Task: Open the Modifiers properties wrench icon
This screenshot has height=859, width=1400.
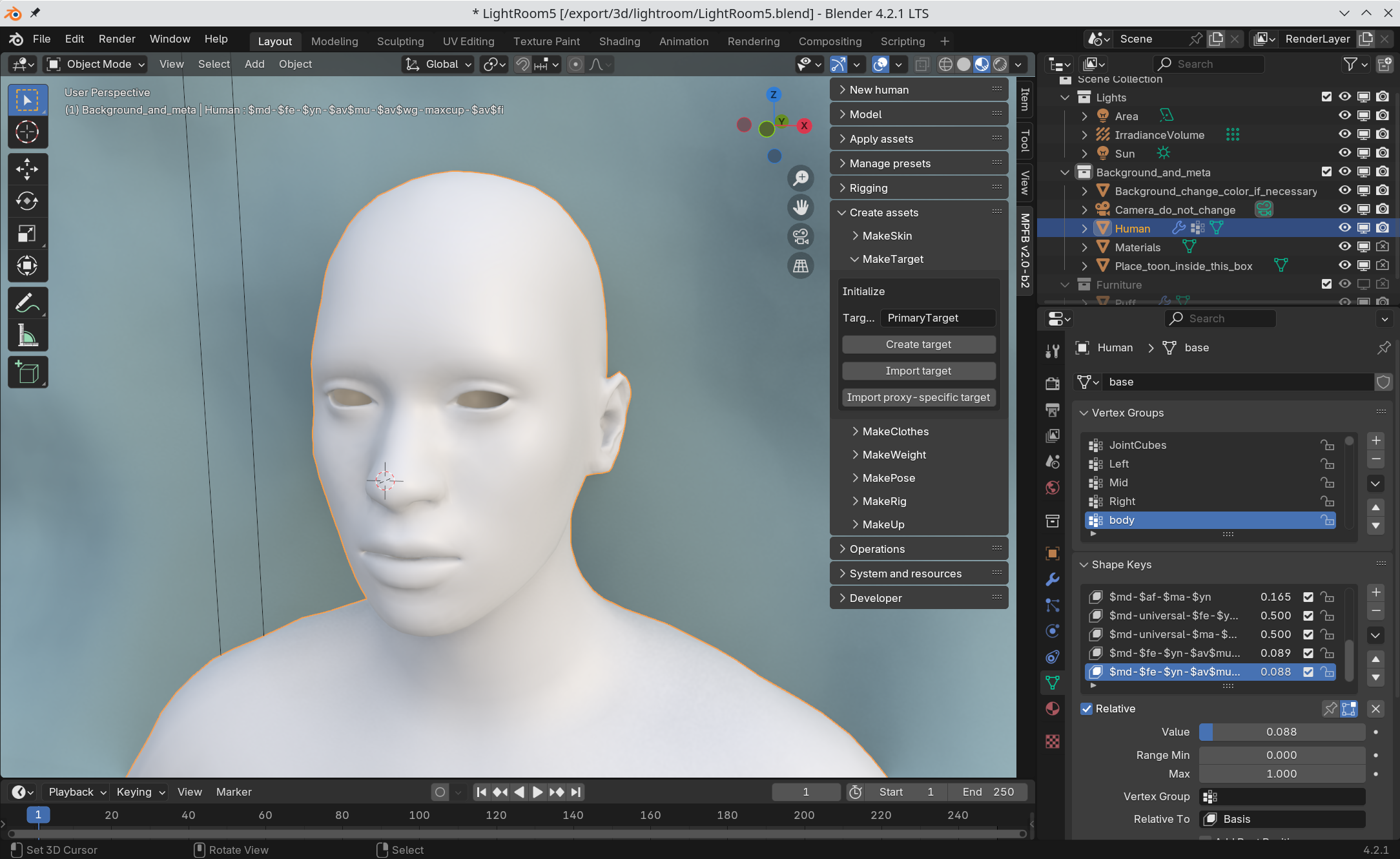Action: click(x=1053, y=579)
